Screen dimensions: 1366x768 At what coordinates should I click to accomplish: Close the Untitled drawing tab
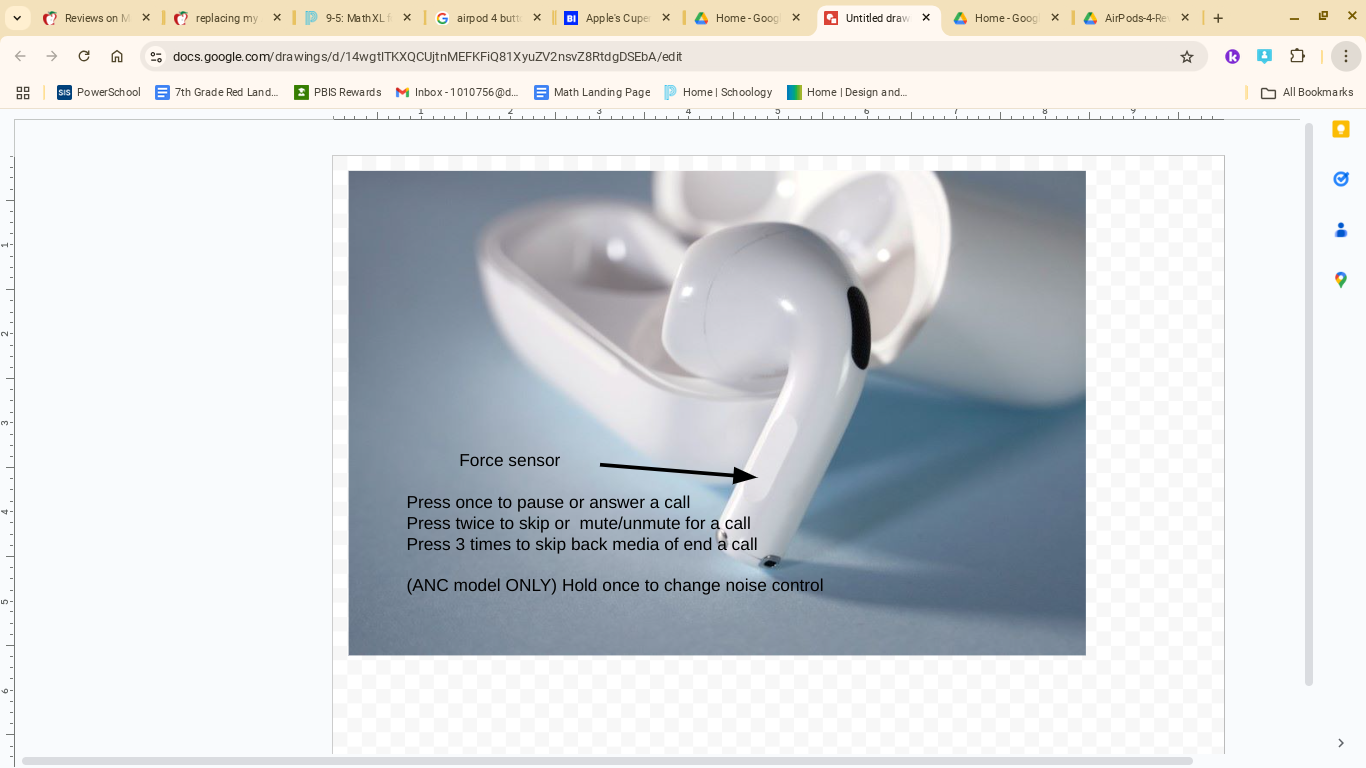click(x=926, y=18)
